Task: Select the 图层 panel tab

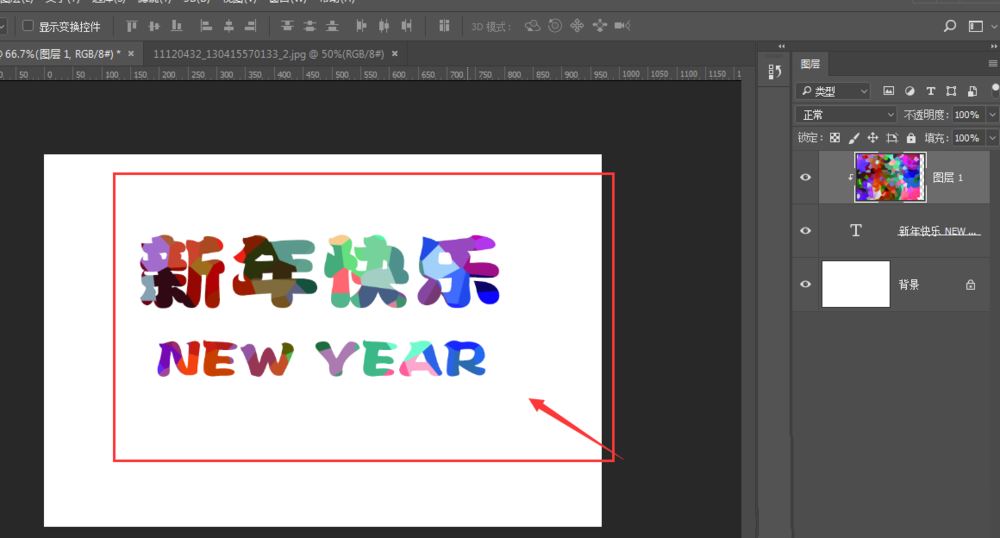Action: (x=810, y=64)
